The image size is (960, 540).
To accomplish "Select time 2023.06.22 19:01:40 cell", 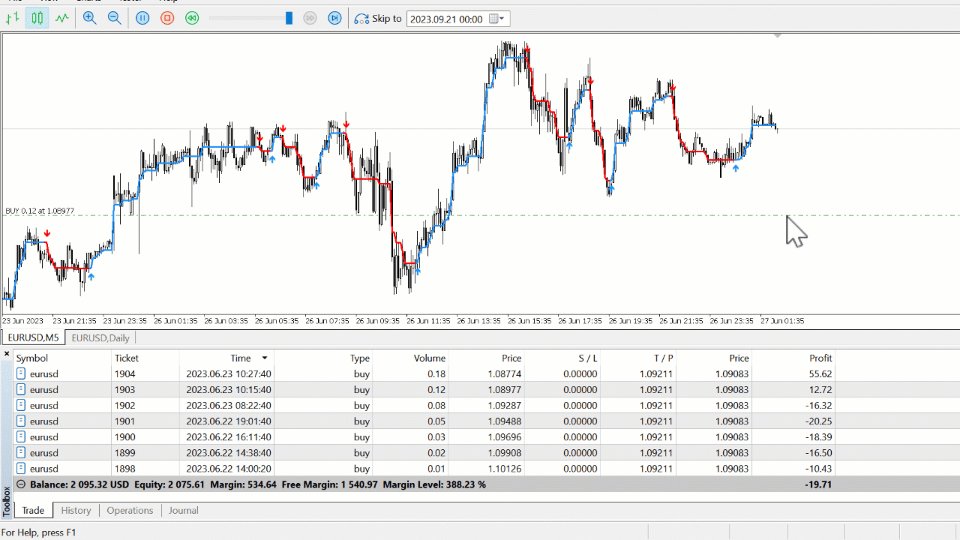I will click(x=229, y=421).
